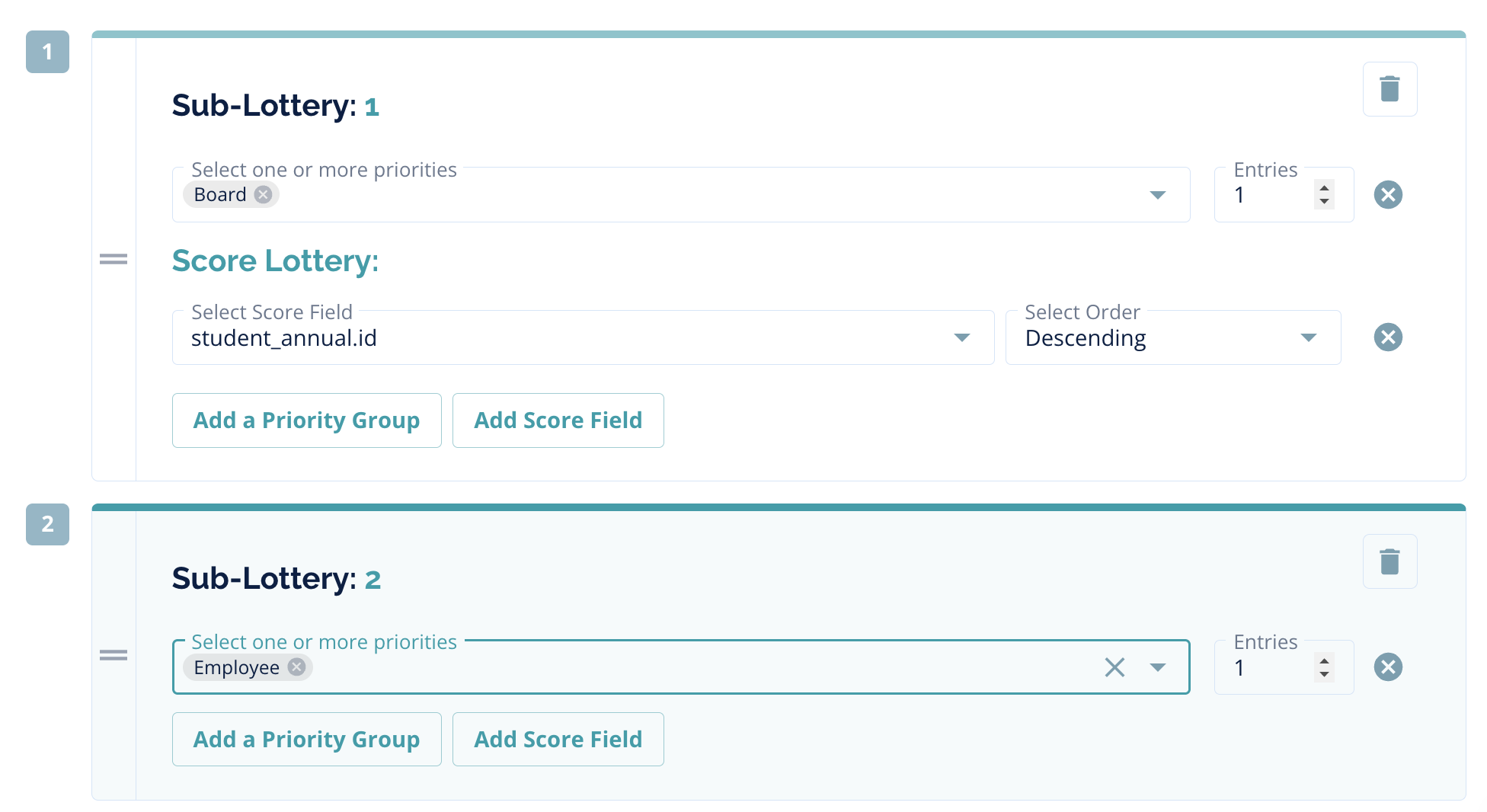
Task: Click Add Score Field in Sub-Lottery 1
Action: (x=558, y=420)
